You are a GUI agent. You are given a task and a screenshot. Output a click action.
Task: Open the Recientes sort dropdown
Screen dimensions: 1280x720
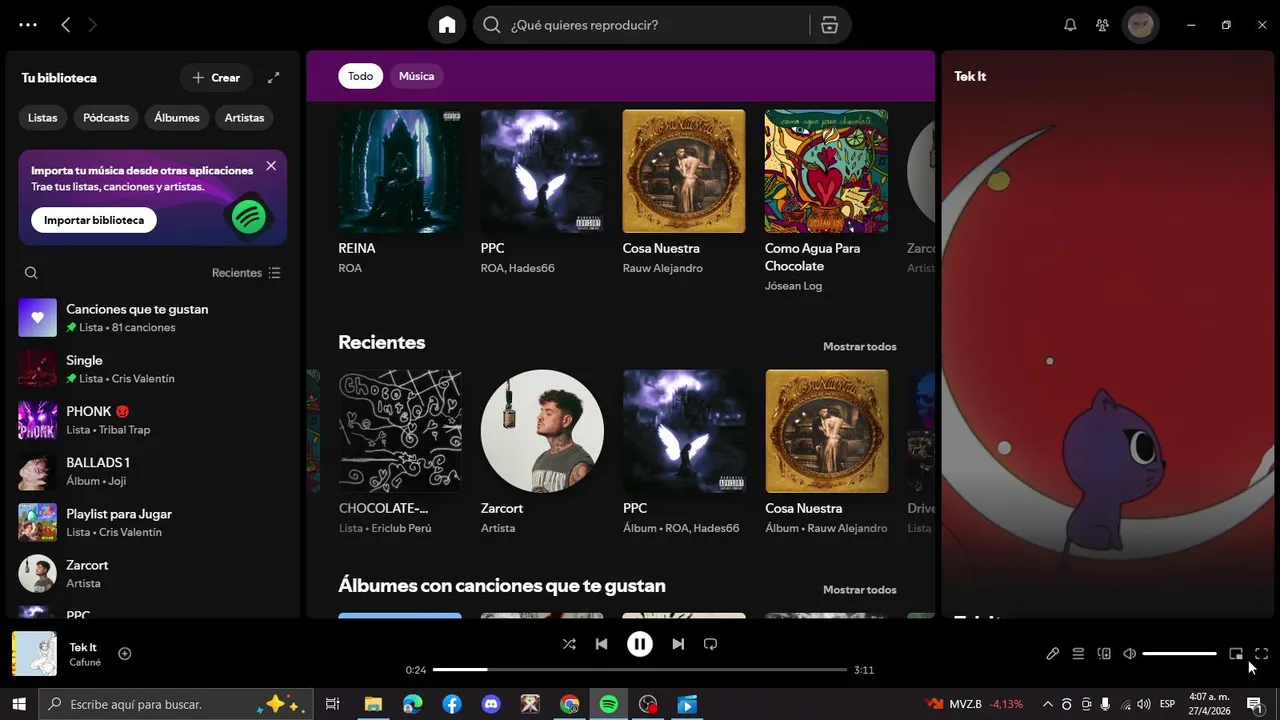point(246,273)
